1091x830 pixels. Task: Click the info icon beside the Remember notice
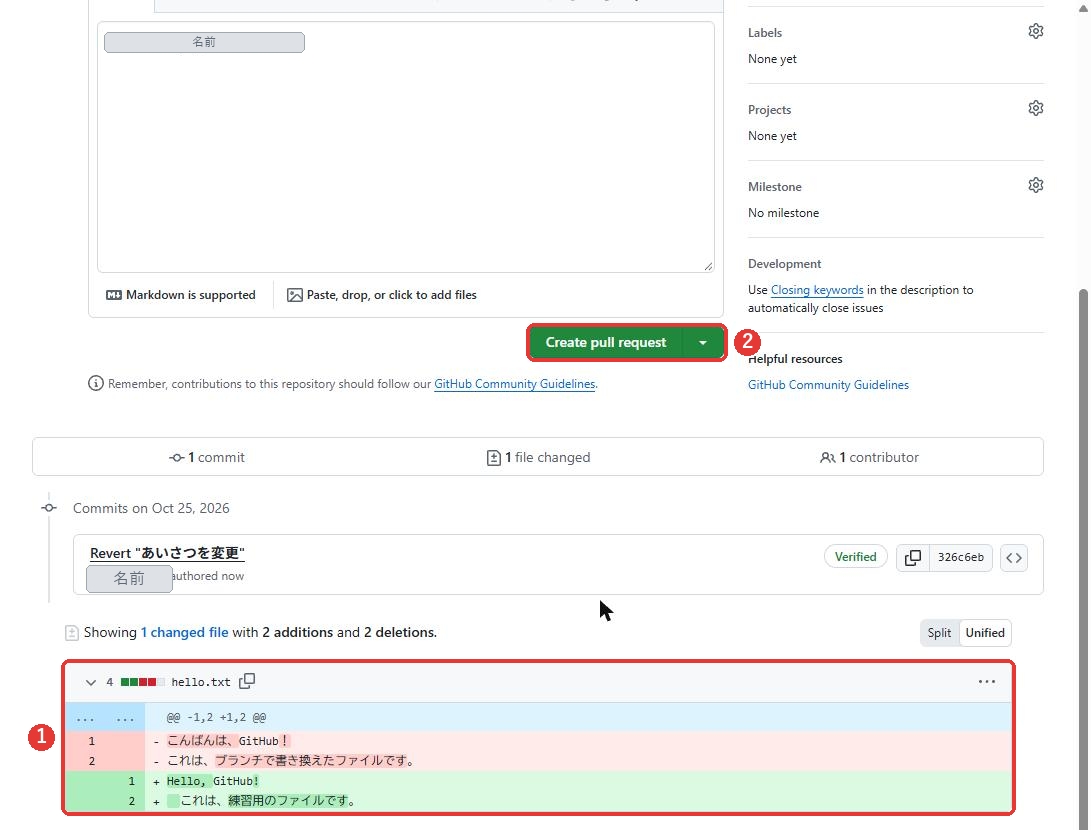tap(96, 383)
